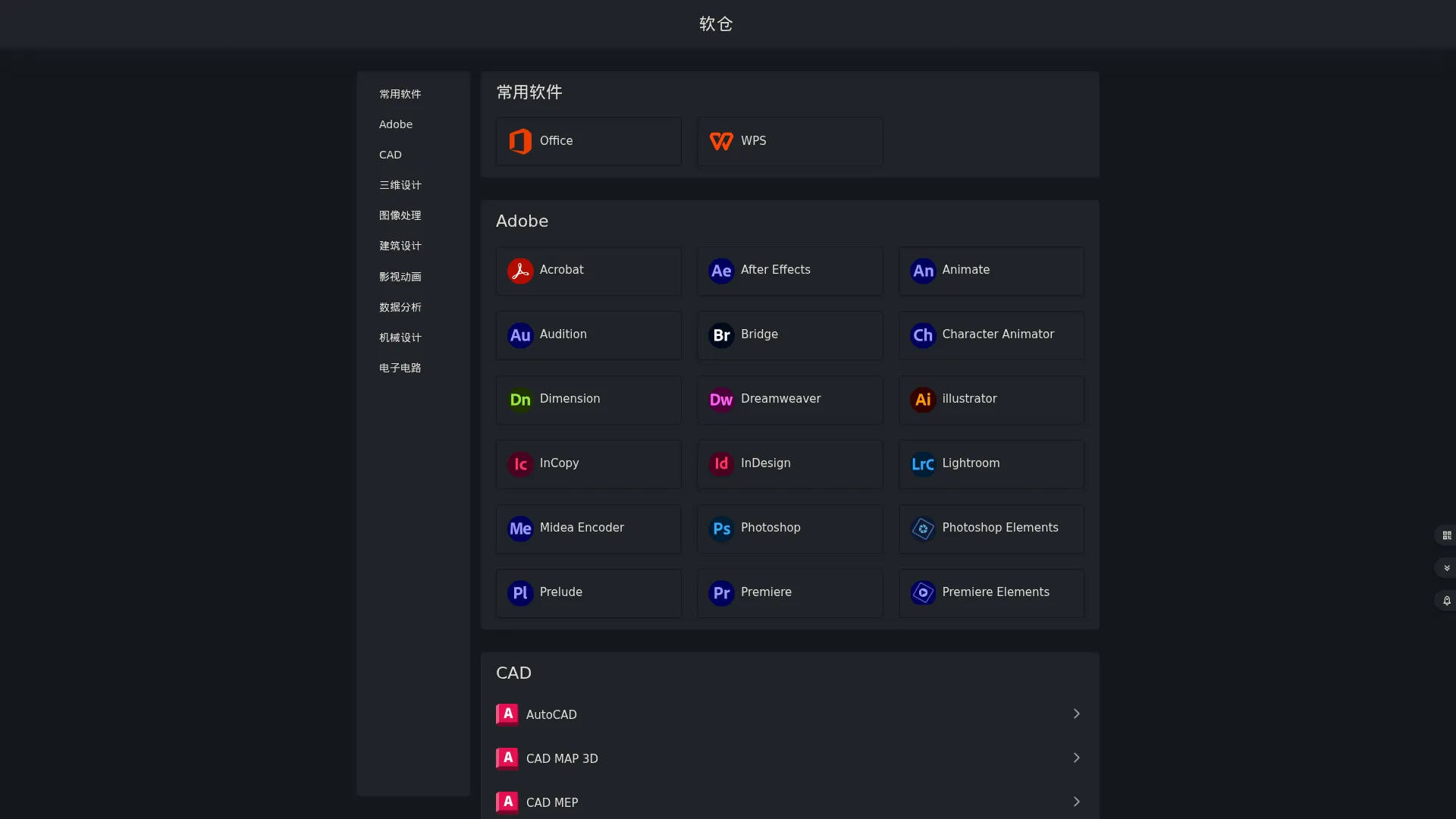Click the Prelude Pl icon

tap(520, 593)
